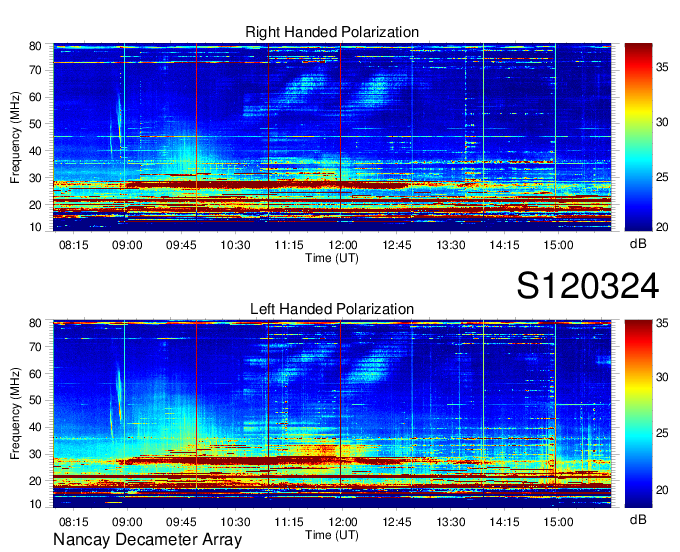Click the 20 label on lower color bar

click(662, 490)
